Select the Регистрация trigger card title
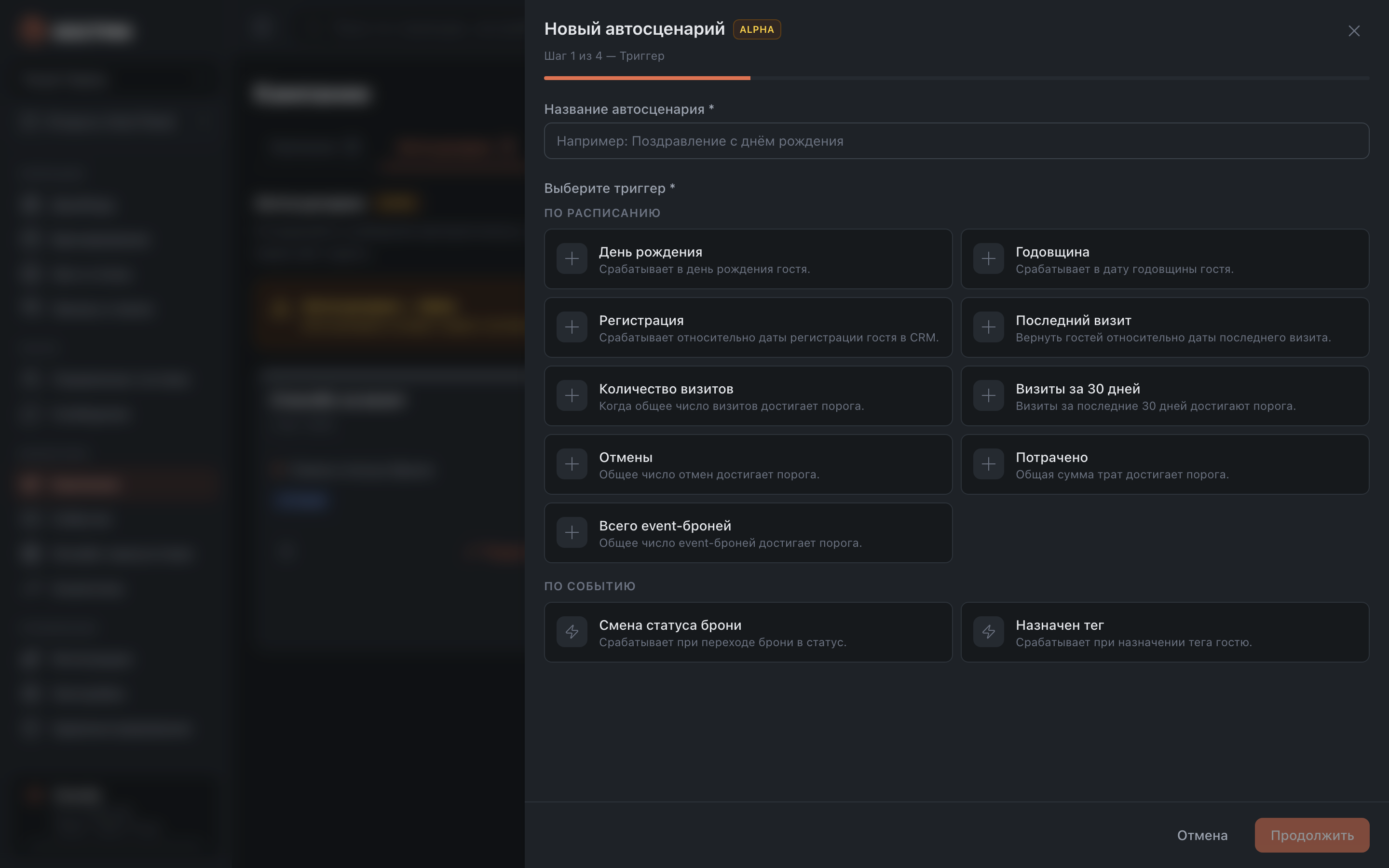This screenshot has width=1389, height=868. coord(641,320)
